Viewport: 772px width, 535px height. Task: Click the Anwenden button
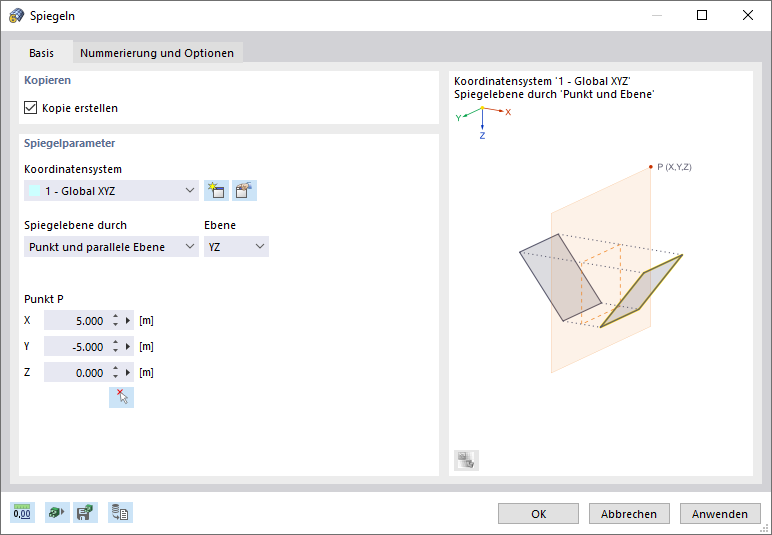(720, 513)
